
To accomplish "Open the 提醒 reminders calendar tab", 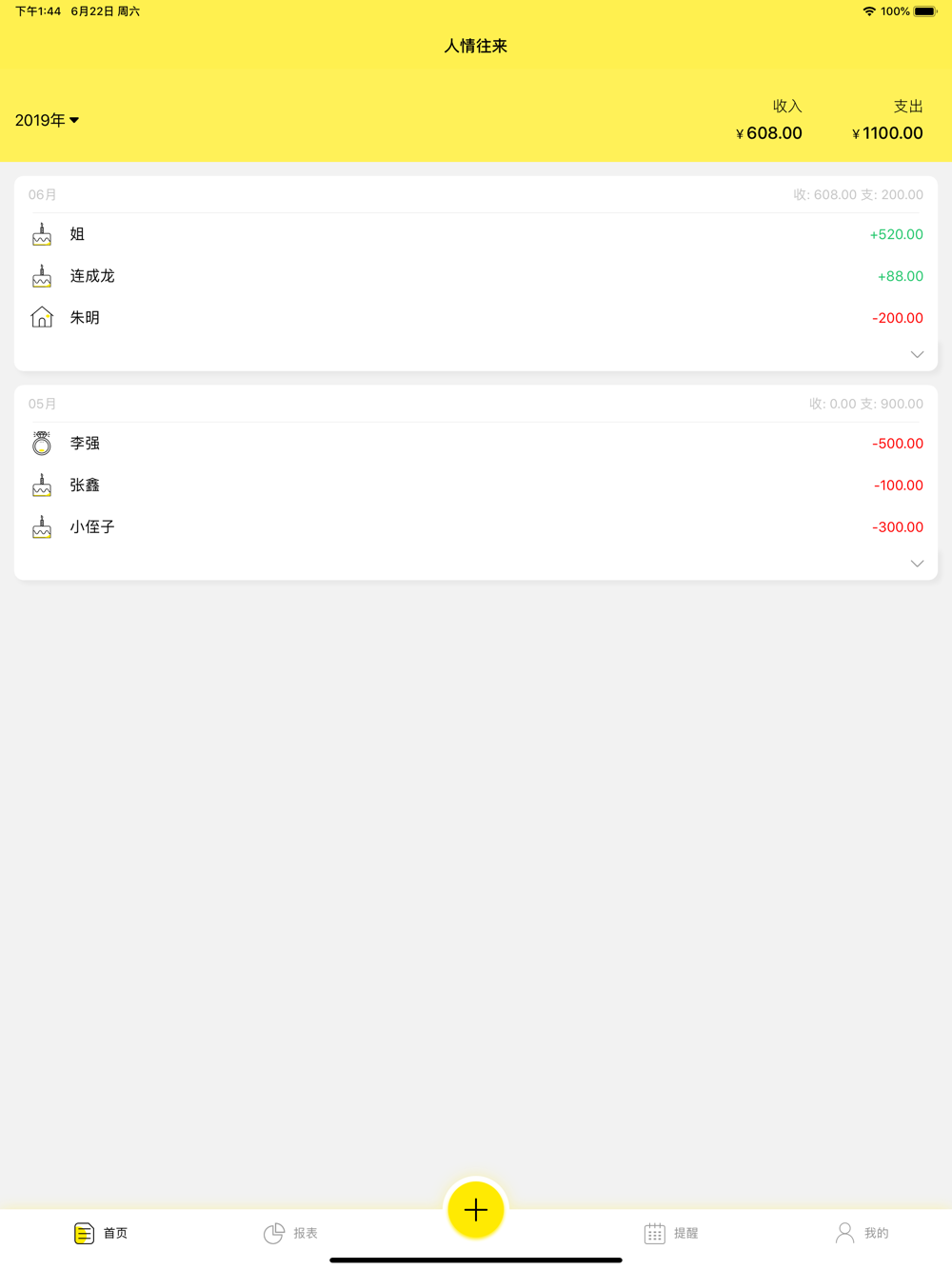I will pos(671,1233).
